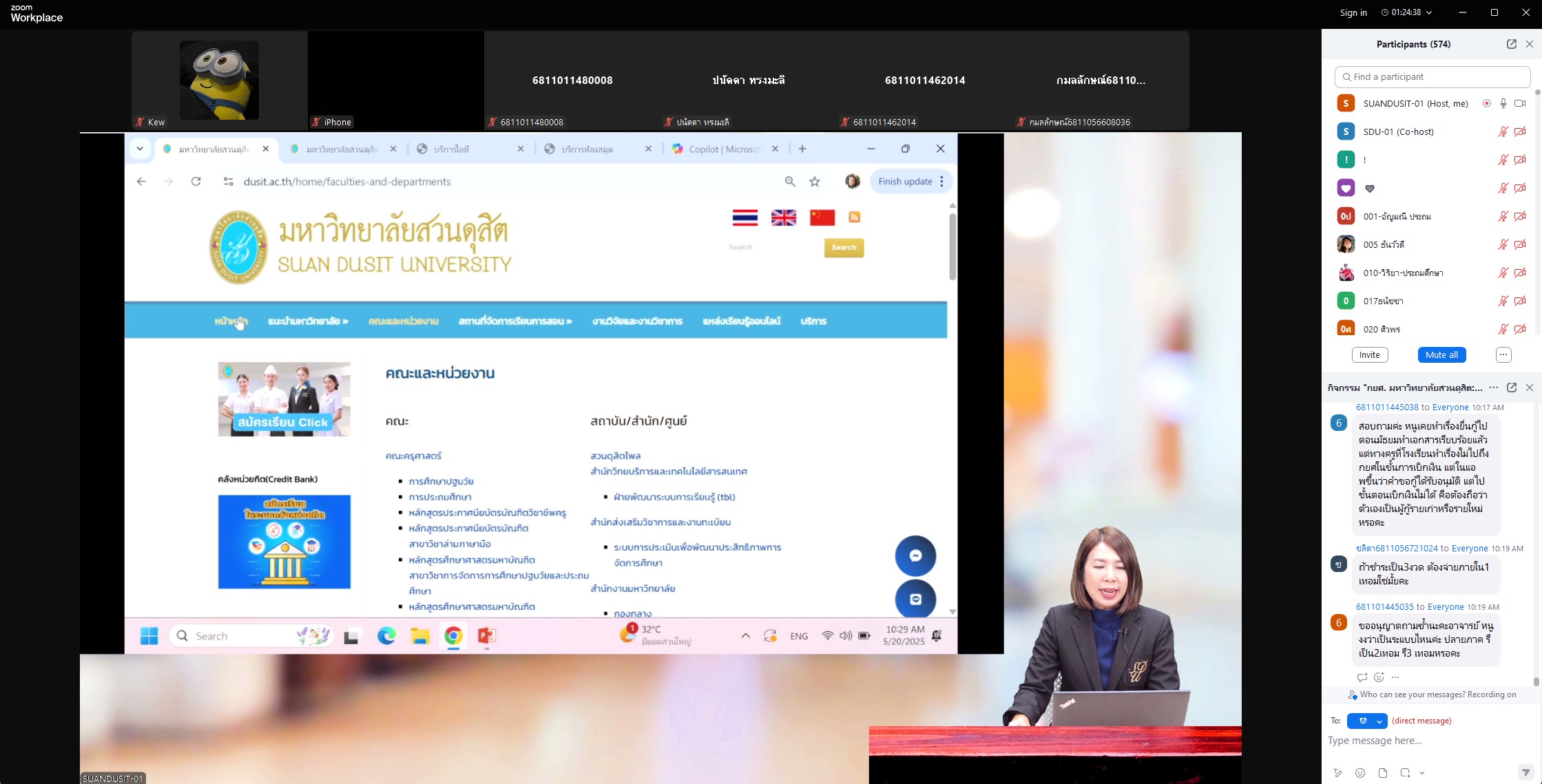Click the chat messages scrollbar thumb
The width and height of the screenshot is (1542, 784).
(x=1536, y=681)
